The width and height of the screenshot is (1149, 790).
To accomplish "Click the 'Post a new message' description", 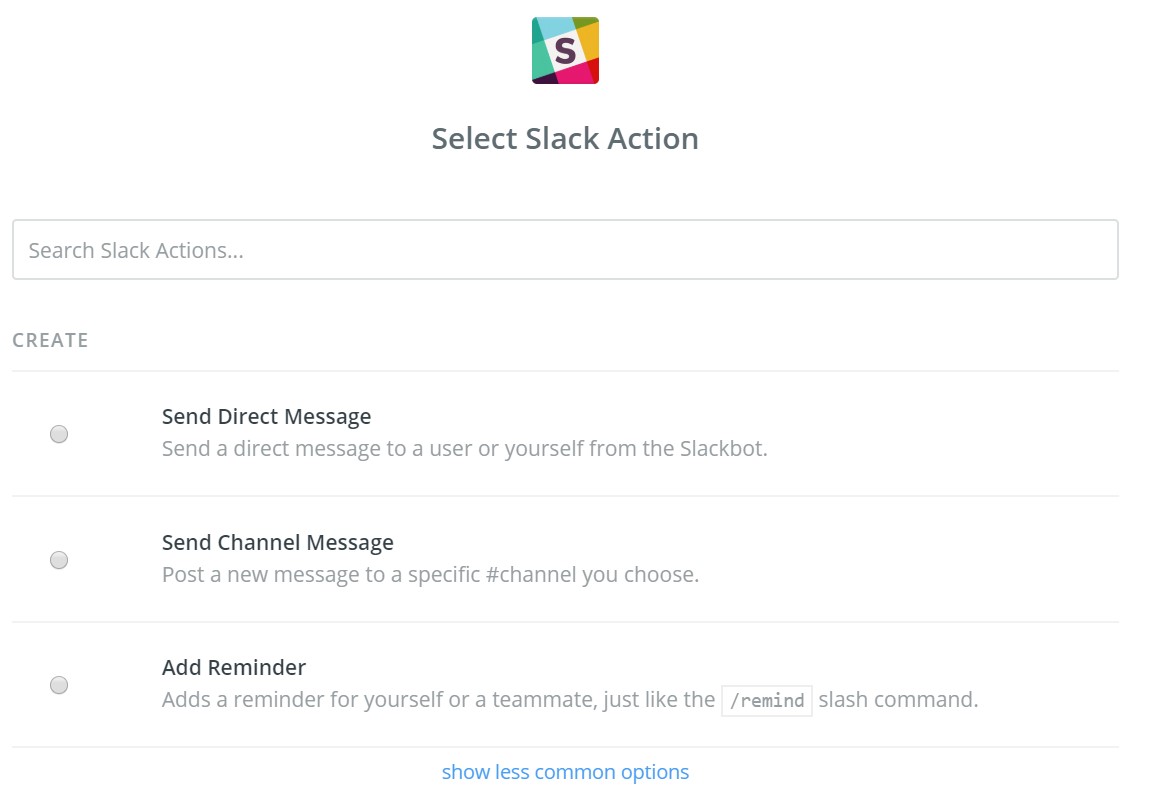I will [430, 575].
